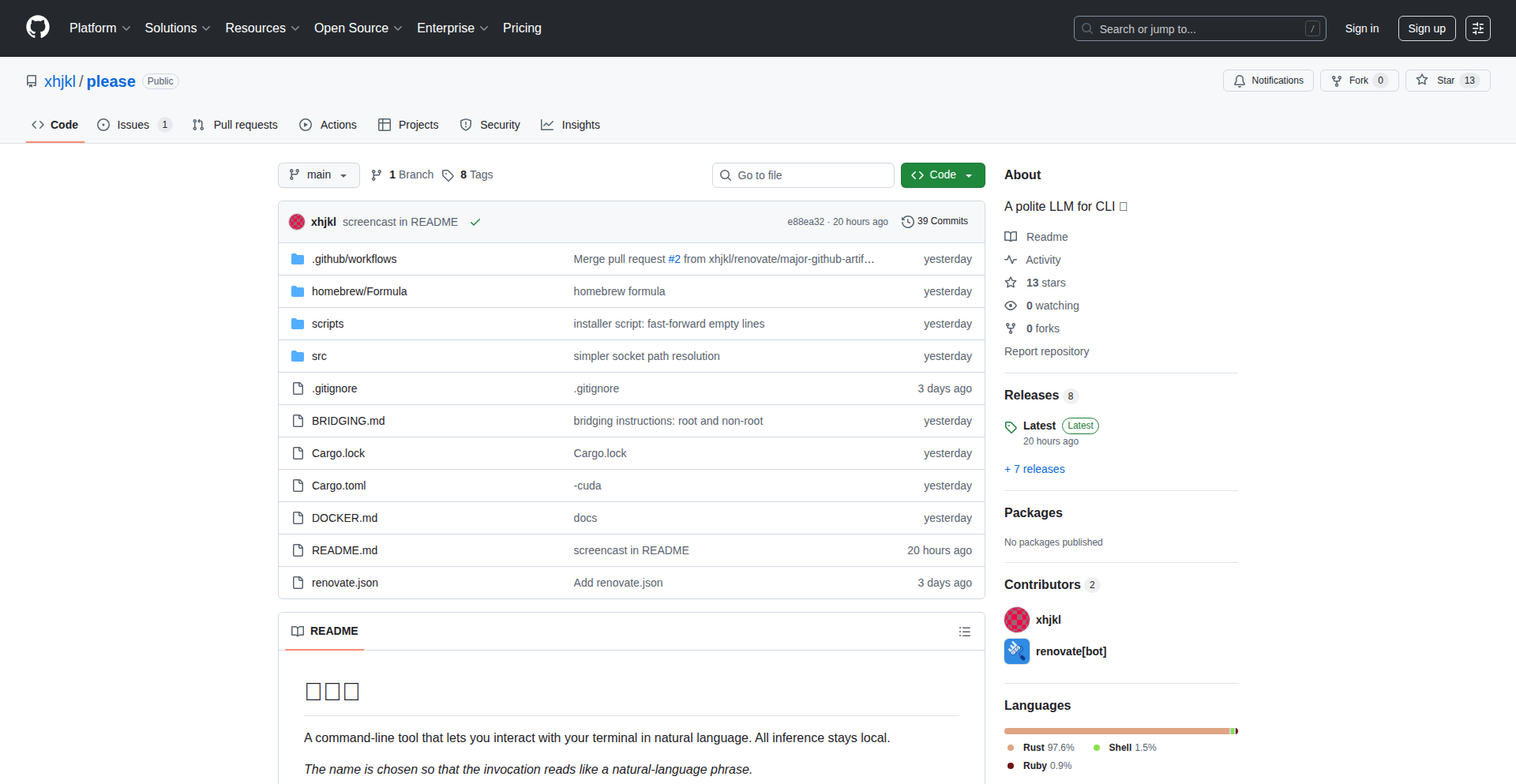Click the commits history clock icon
This screenshot has width=1516, height=784.
(x=908, y=222)
